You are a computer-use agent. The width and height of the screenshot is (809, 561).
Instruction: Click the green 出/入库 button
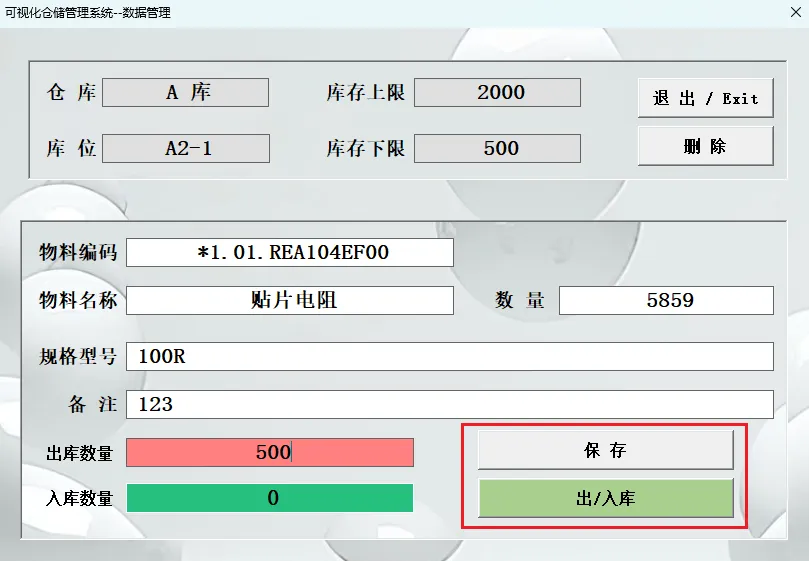(x=606, y=498)
